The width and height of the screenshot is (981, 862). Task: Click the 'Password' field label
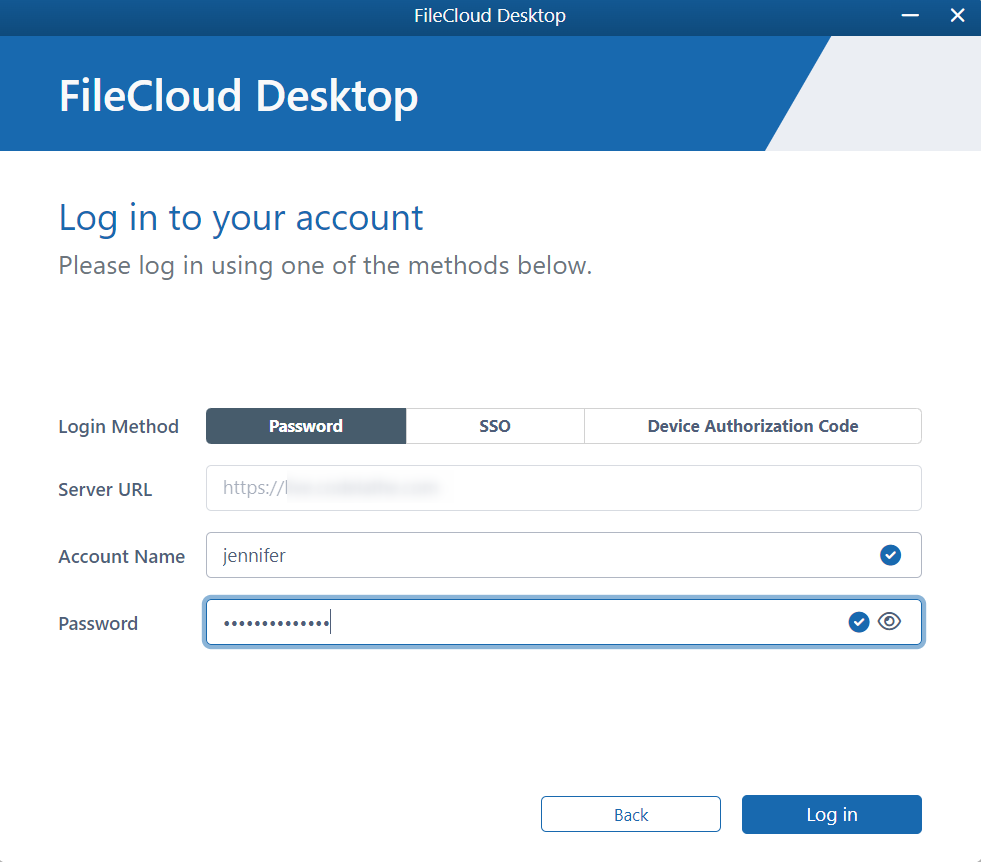click(x=98, y=623)
